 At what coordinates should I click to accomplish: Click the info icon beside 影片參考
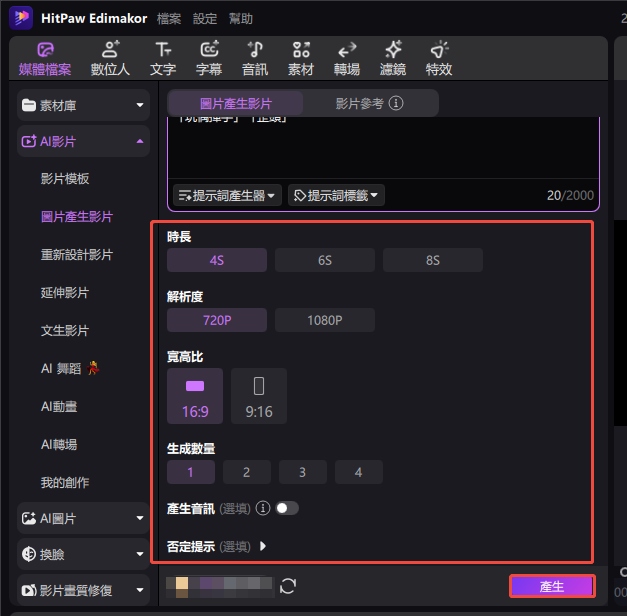pos(396,103)
